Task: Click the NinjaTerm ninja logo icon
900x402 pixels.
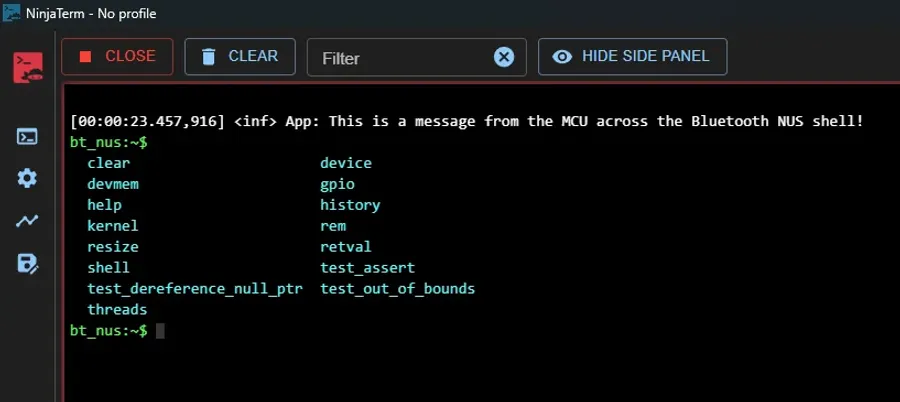Action: click(27, 67)
